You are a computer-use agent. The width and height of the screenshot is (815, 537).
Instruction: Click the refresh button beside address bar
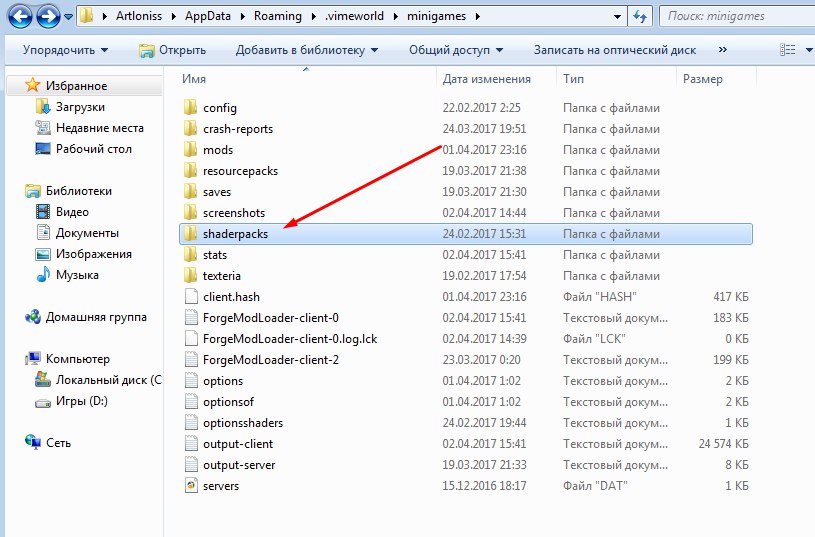pos(640,16)
